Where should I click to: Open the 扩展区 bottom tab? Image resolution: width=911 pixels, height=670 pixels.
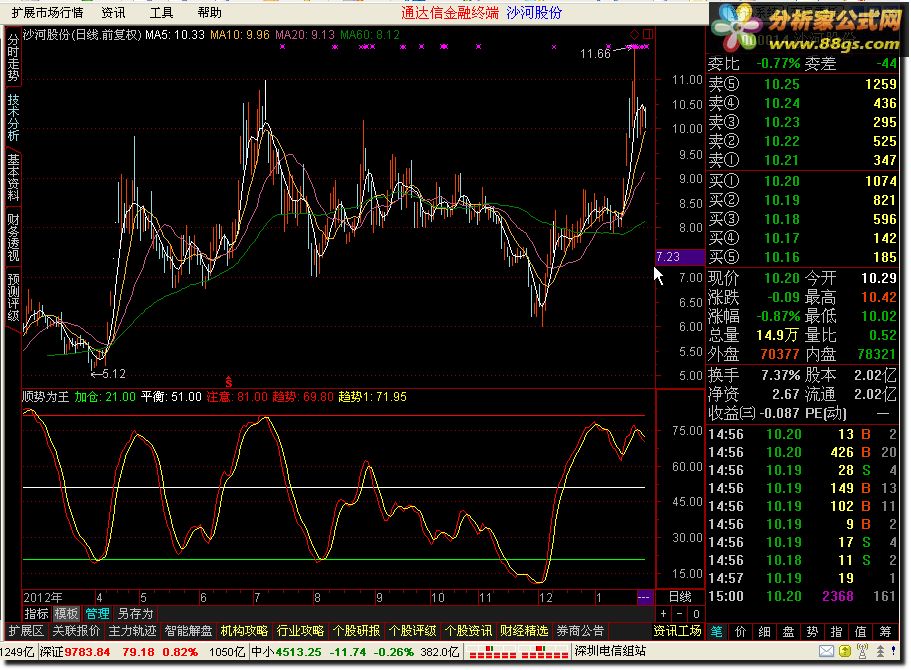(26, 631)
